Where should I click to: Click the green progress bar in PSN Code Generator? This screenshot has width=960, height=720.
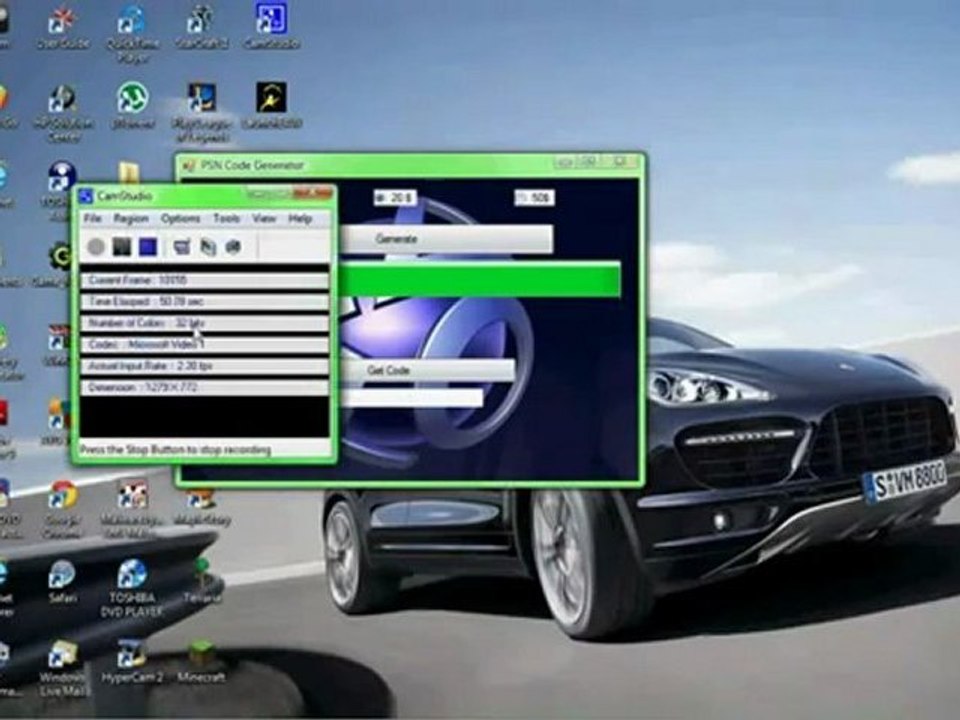(478, 280)
